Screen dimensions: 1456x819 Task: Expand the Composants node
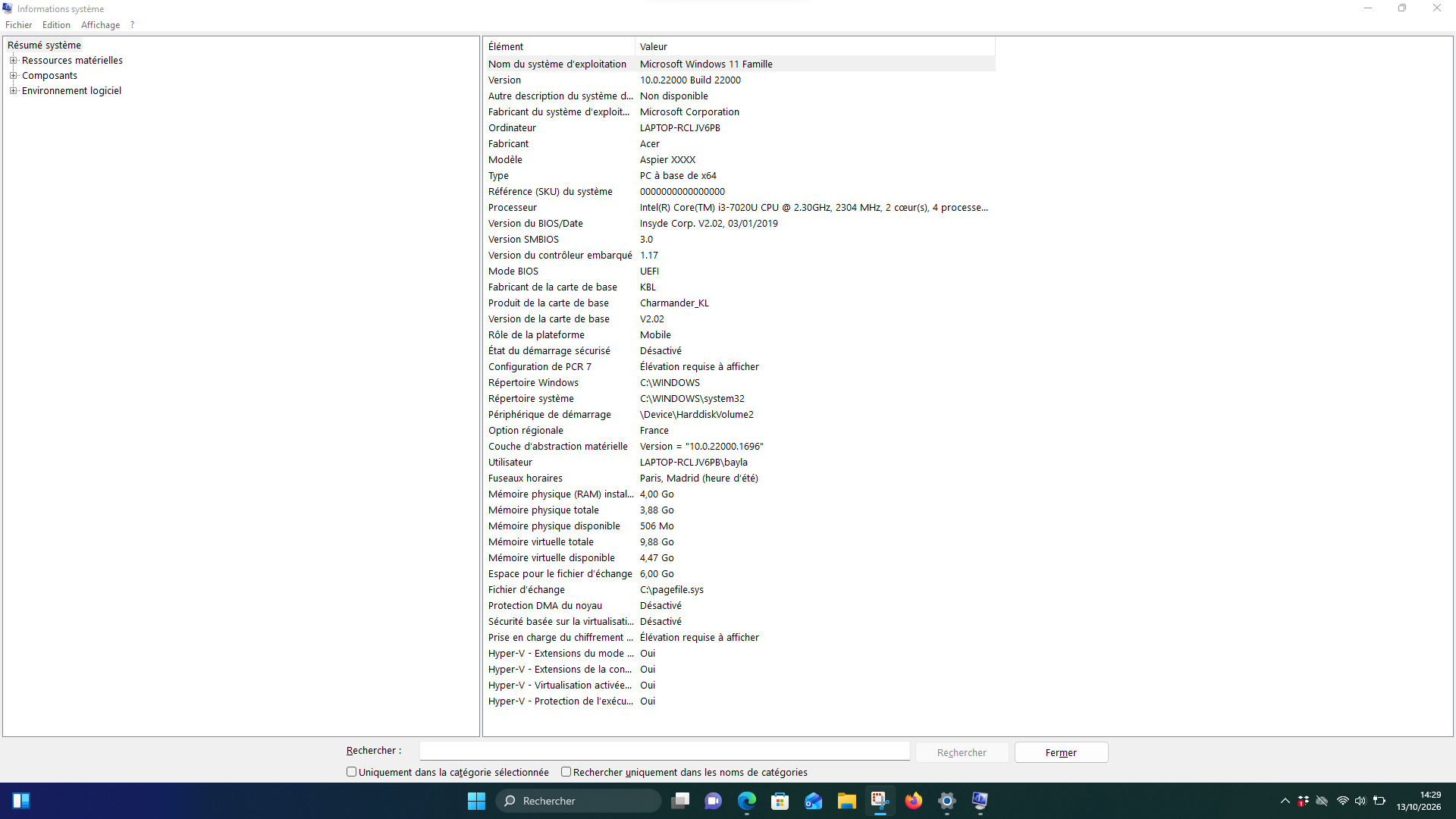[13, 76]
